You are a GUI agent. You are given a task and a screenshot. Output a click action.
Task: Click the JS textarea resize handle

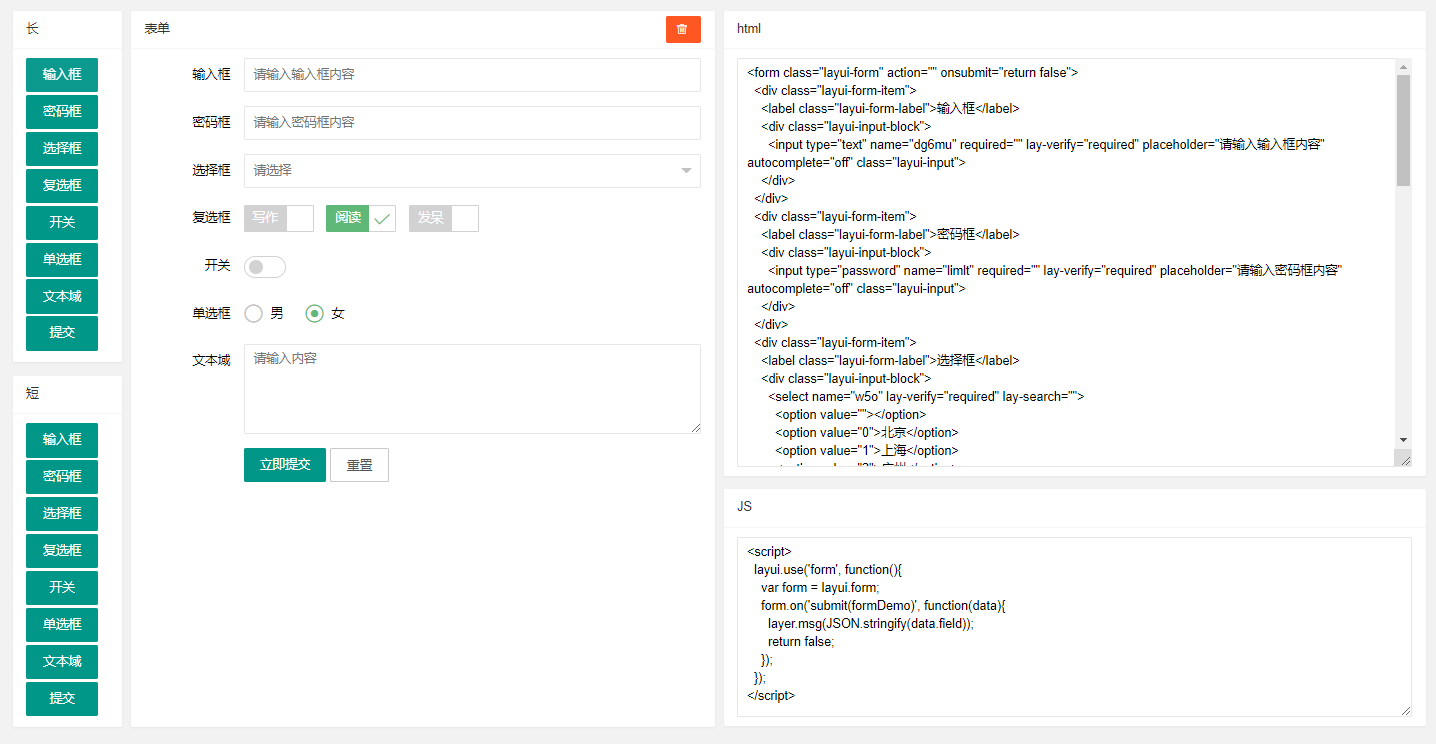point(1405,710)
